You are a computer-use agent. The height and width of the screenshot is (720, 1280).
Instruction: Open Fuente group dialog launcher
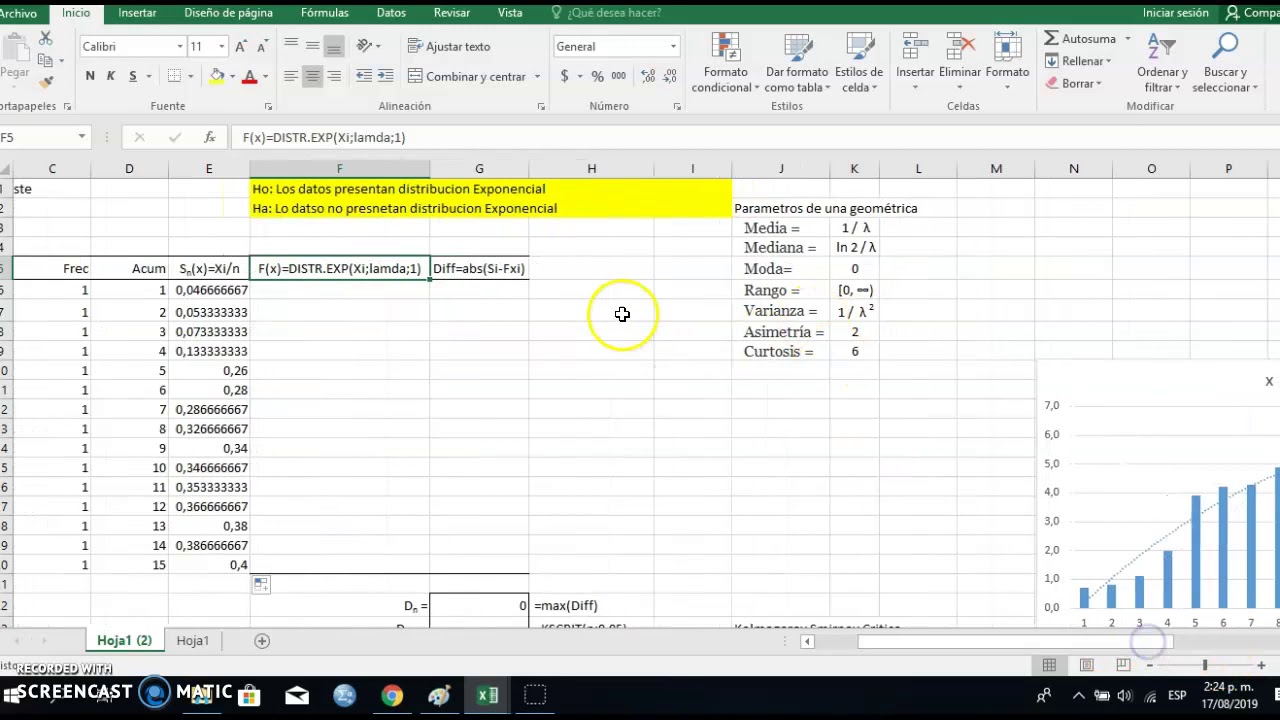pyautogui.click(x=268, y=106)
